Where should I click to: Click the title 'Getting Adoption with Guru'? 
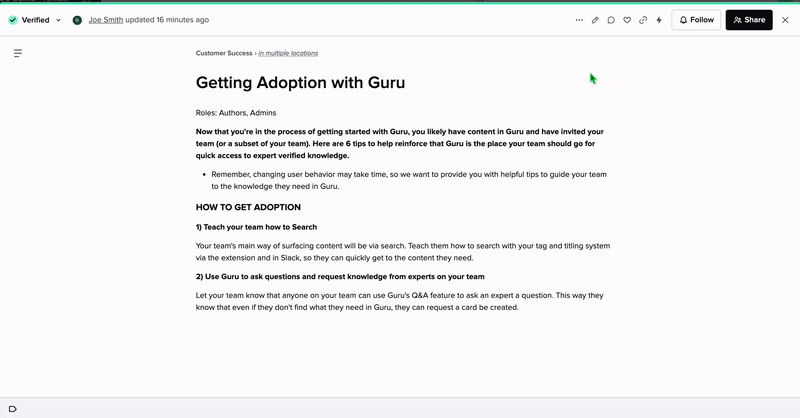[x=301, y=83]
